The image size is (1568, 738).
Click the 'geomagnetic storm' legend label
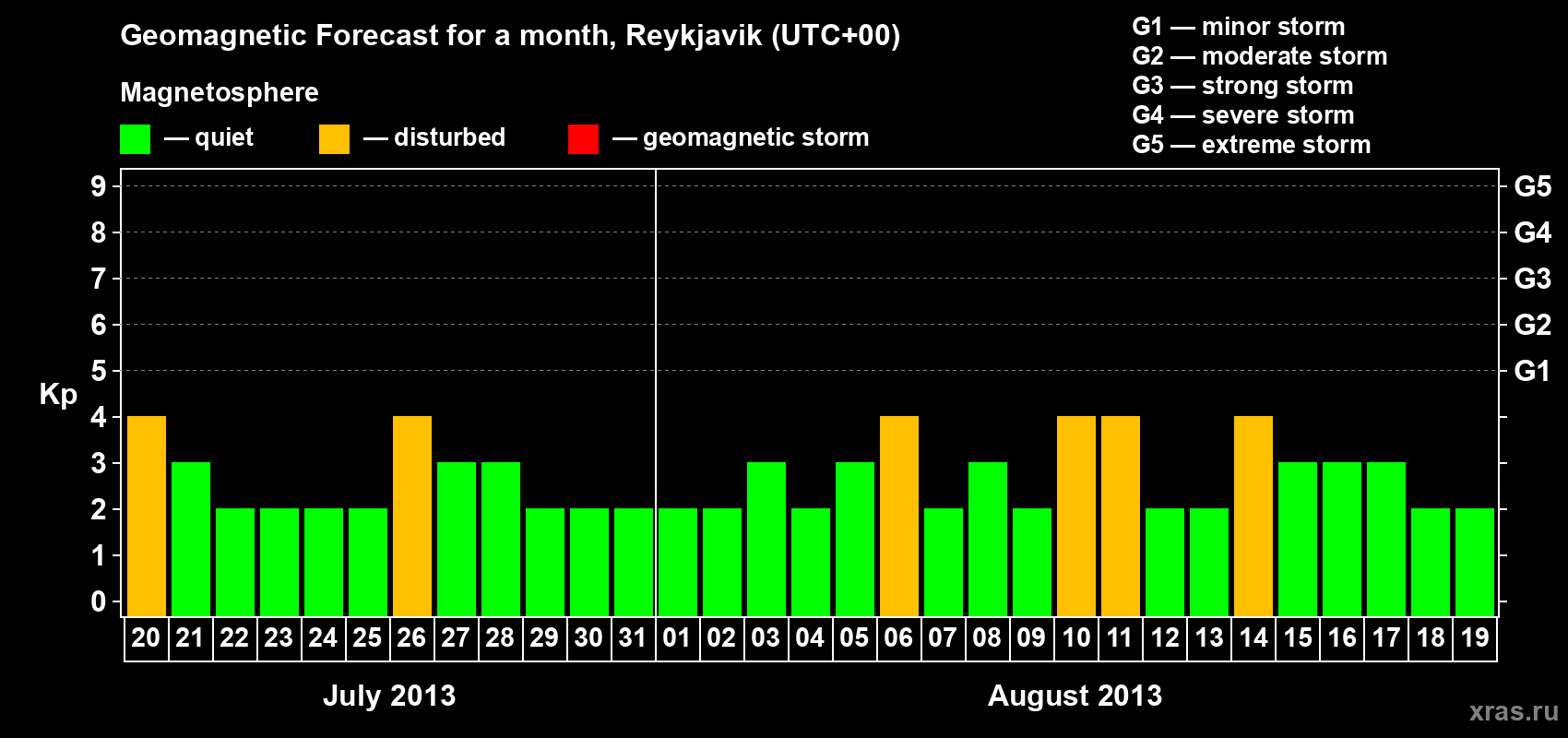(x=756, y=138)
